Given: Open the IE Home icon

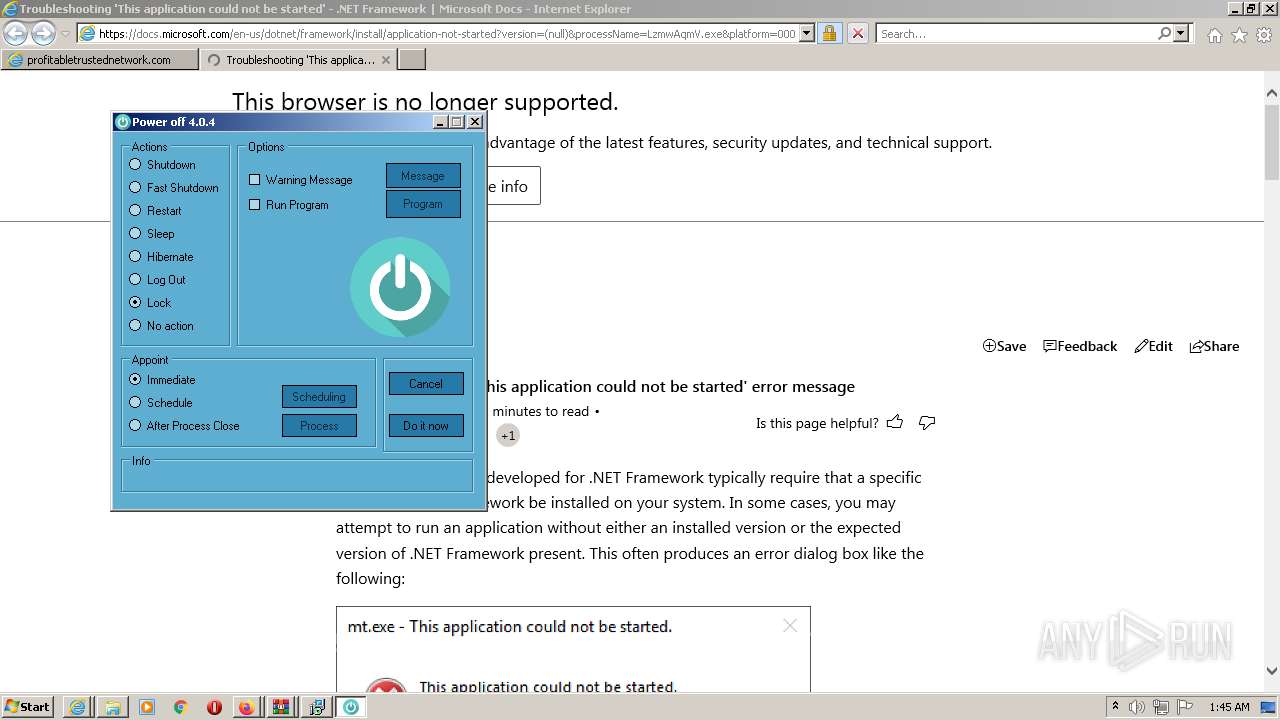Looking at the screenshot, I should point(1214,35).
